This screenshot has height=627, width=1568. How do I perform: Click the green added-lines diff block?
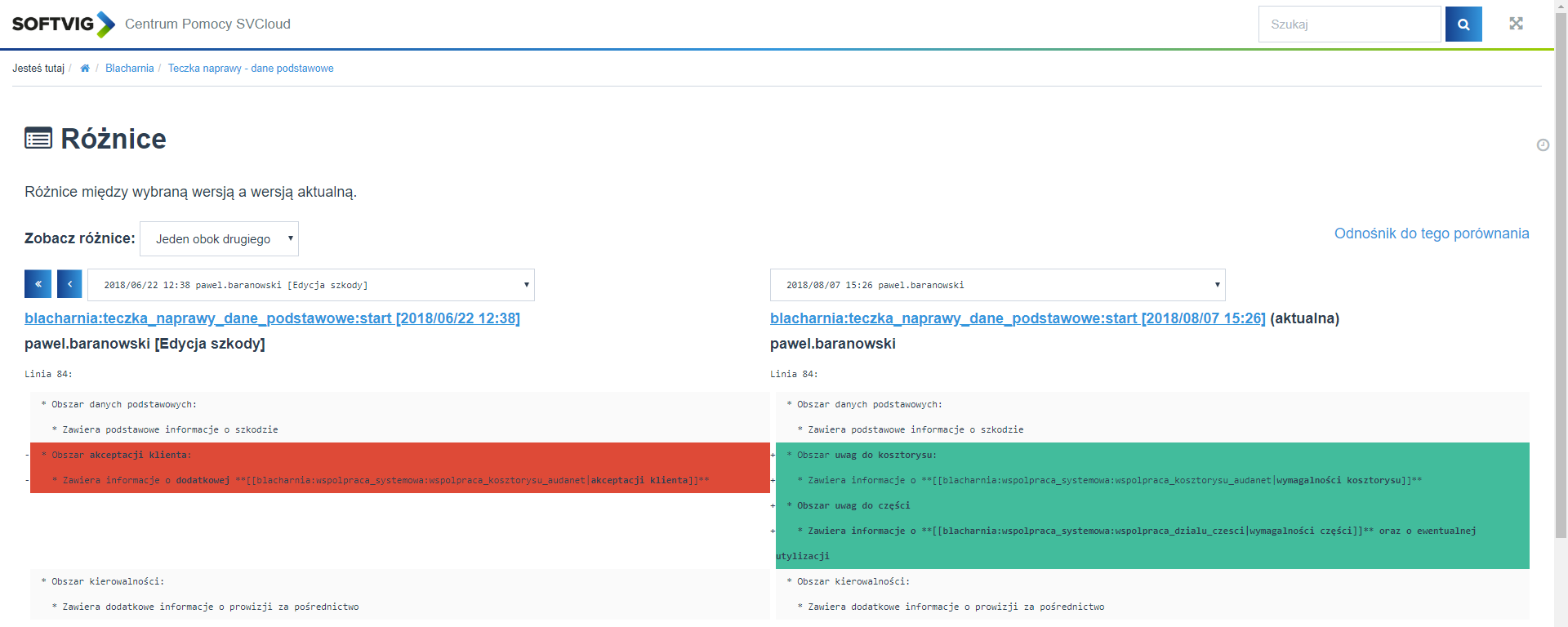(x=1151, y=505)
